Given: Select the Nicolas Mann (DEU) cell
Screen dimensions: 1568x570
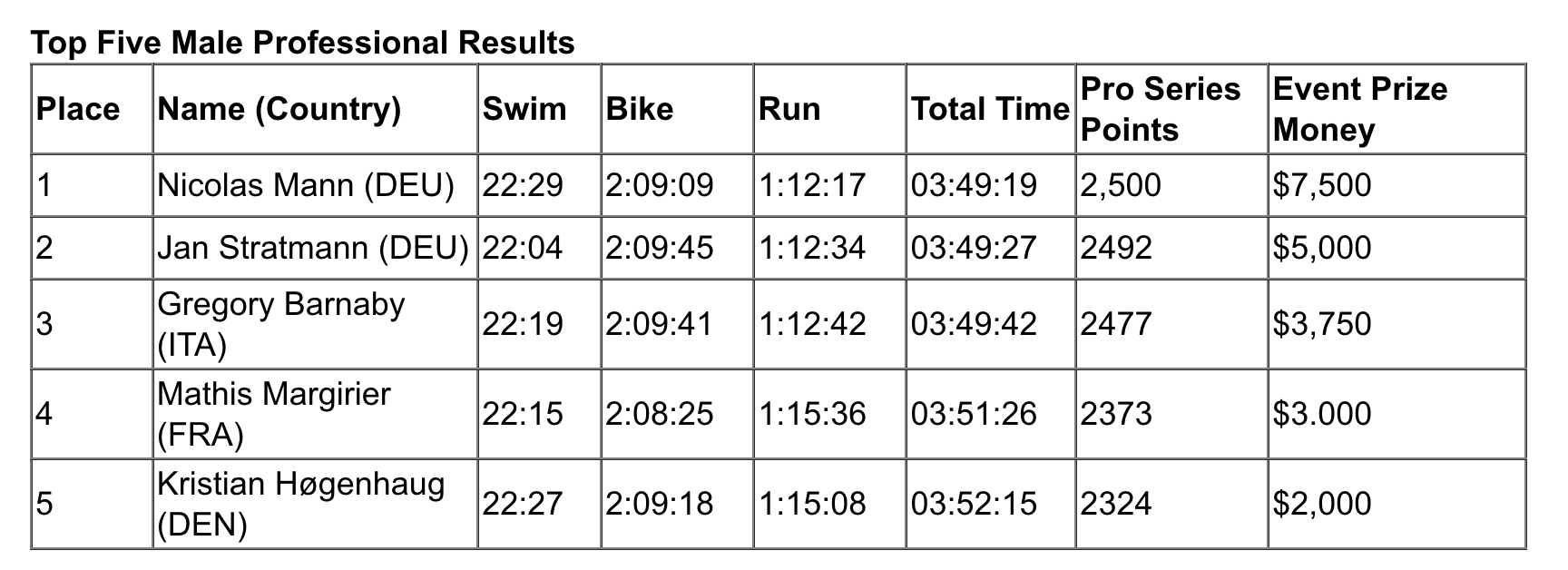Looking at the screenshot, I should point(315,185).
